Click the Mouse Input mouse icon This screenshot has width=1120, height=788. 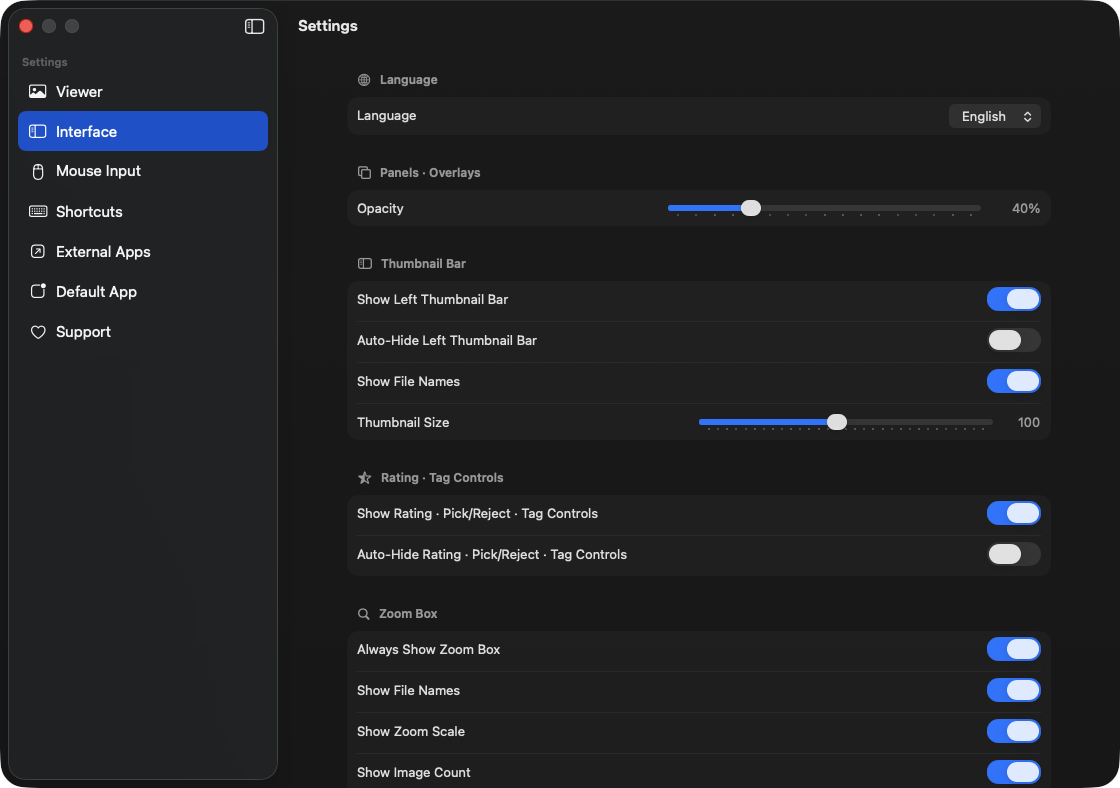tap(38, 171)
